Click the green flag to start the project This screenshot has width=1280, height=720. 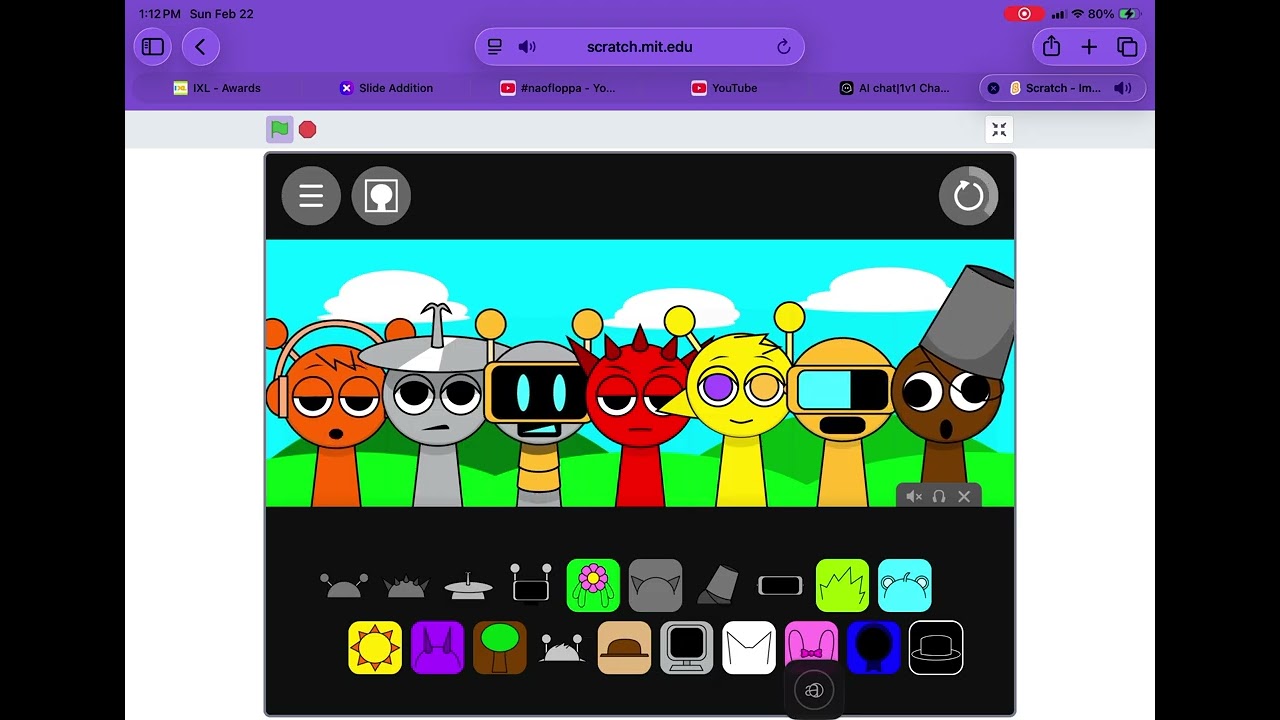click(280, 129)
